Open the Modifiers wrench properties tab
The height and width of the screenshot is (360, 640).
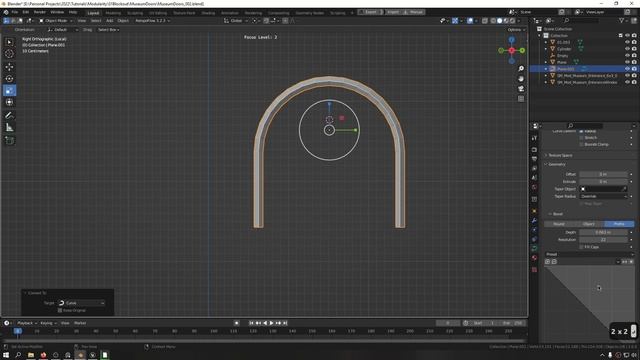point(534,220)
